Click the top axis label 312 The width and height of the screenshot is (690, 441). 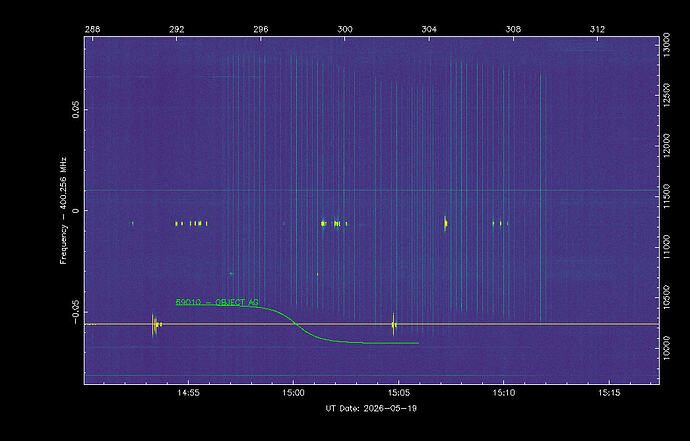point(597,29)
